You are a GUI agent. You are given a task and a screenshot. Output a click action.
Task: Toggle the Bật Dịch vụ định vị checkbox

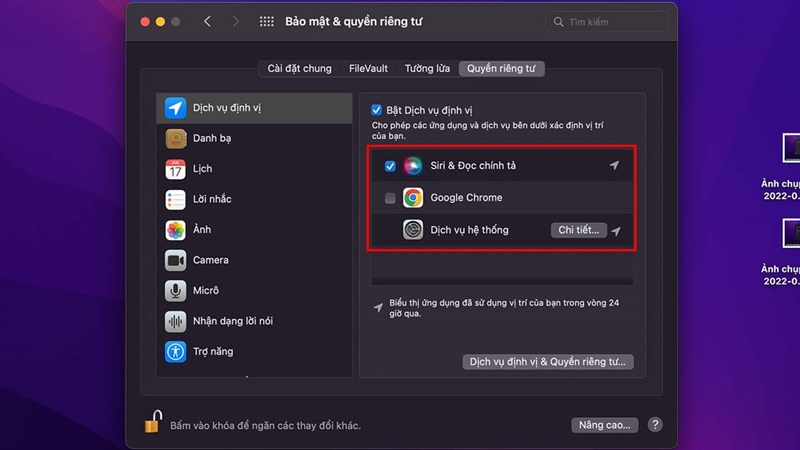pos(377,110)
